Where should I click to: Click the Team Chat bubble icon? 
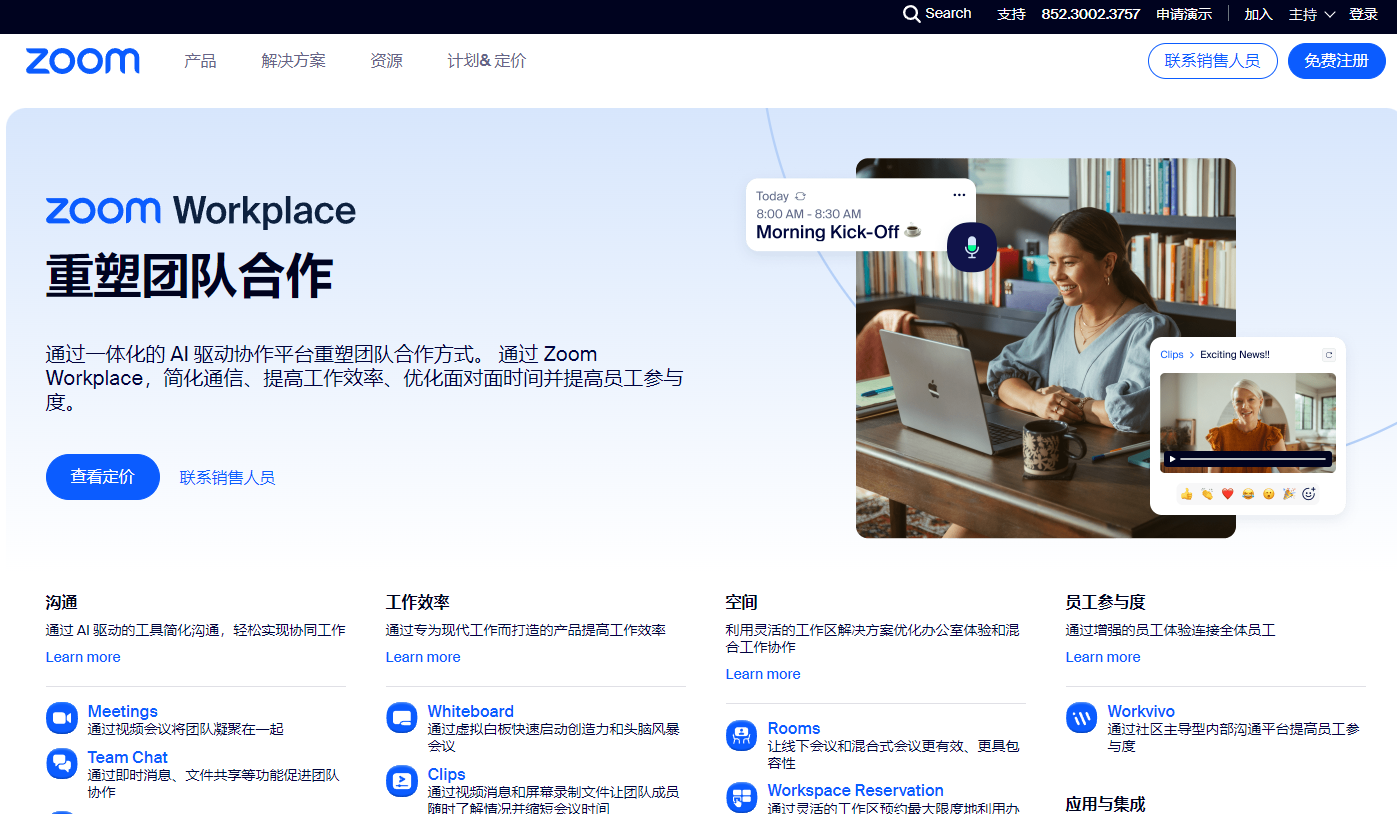tap(62, 764)
